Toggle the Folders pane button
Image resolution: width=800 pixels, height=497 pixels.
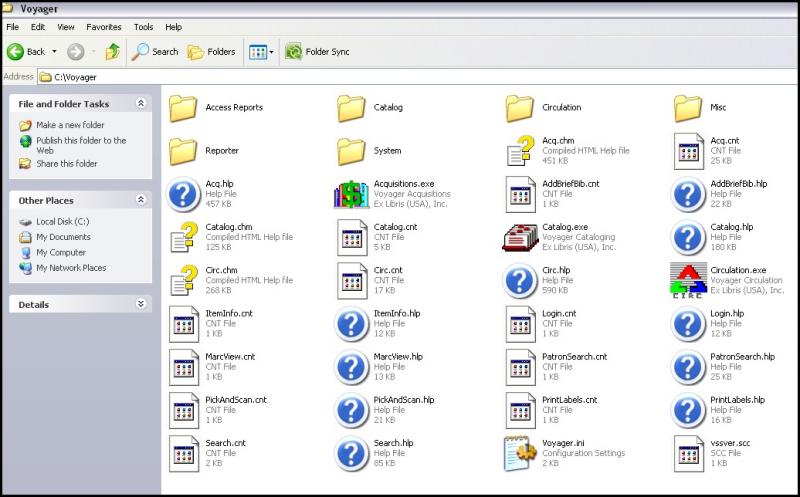(211, 52)
